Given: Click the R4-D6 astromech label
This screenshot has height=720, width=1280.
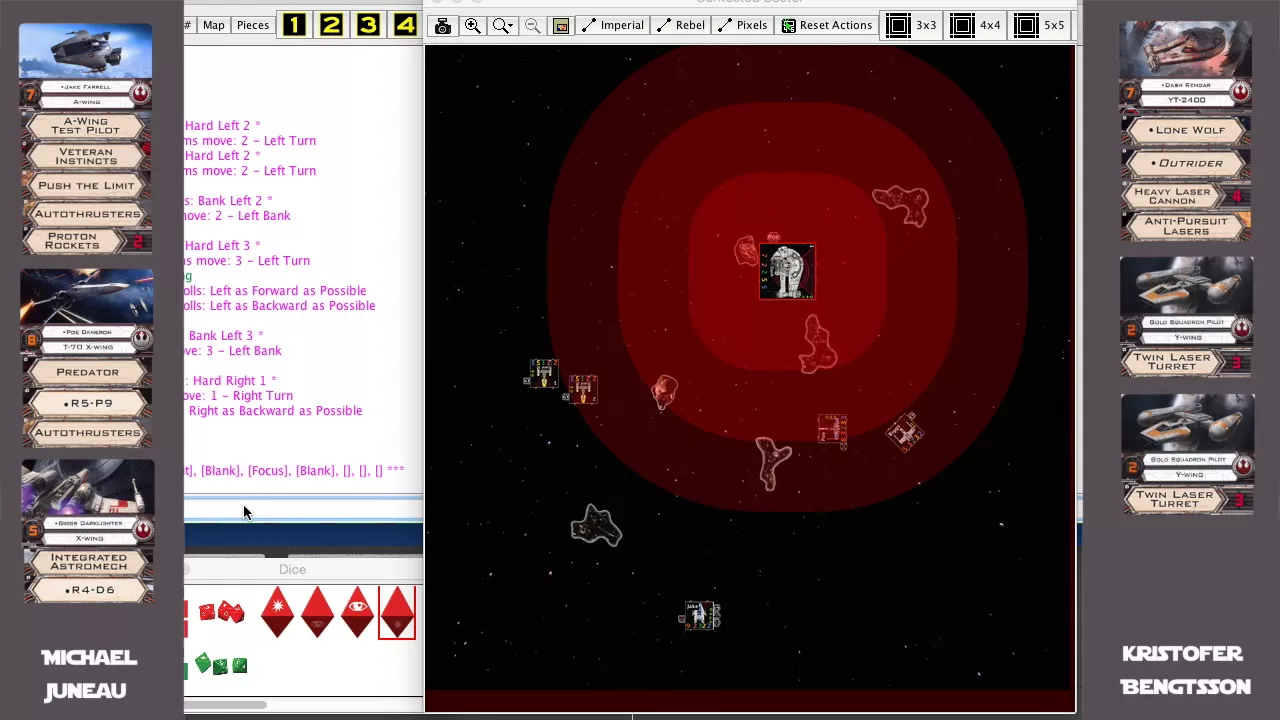Looking at the screenshot, I should point(88,590).
